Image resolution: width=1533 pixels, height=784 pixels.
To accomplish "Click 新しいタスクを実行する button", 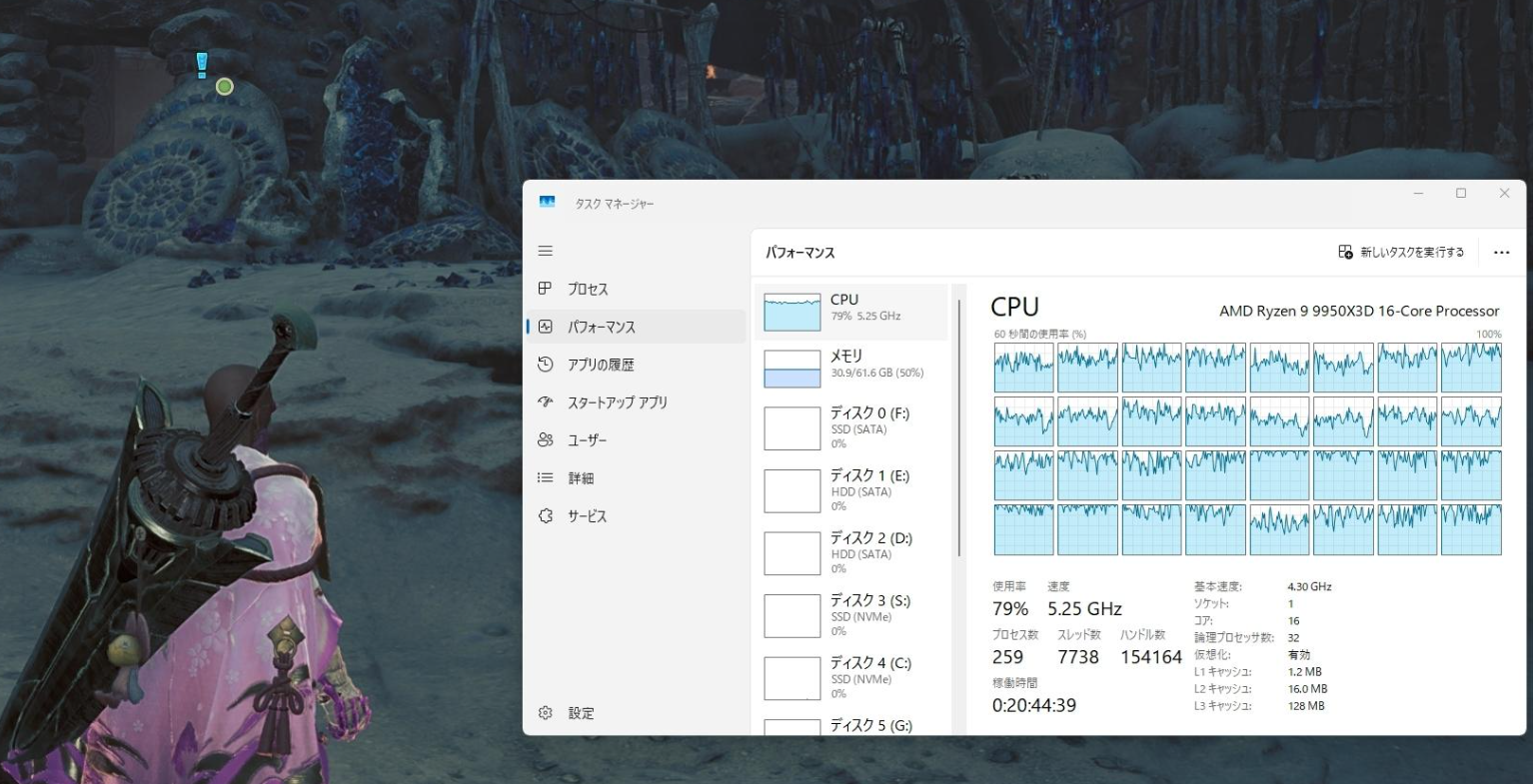I will click(1401, 253).
